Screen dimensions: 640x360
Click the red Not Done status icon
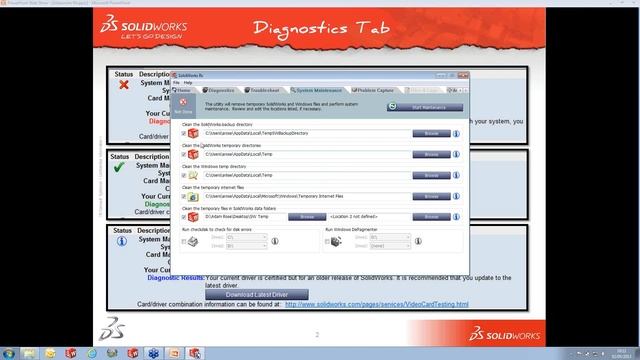(x=183, y=102)
